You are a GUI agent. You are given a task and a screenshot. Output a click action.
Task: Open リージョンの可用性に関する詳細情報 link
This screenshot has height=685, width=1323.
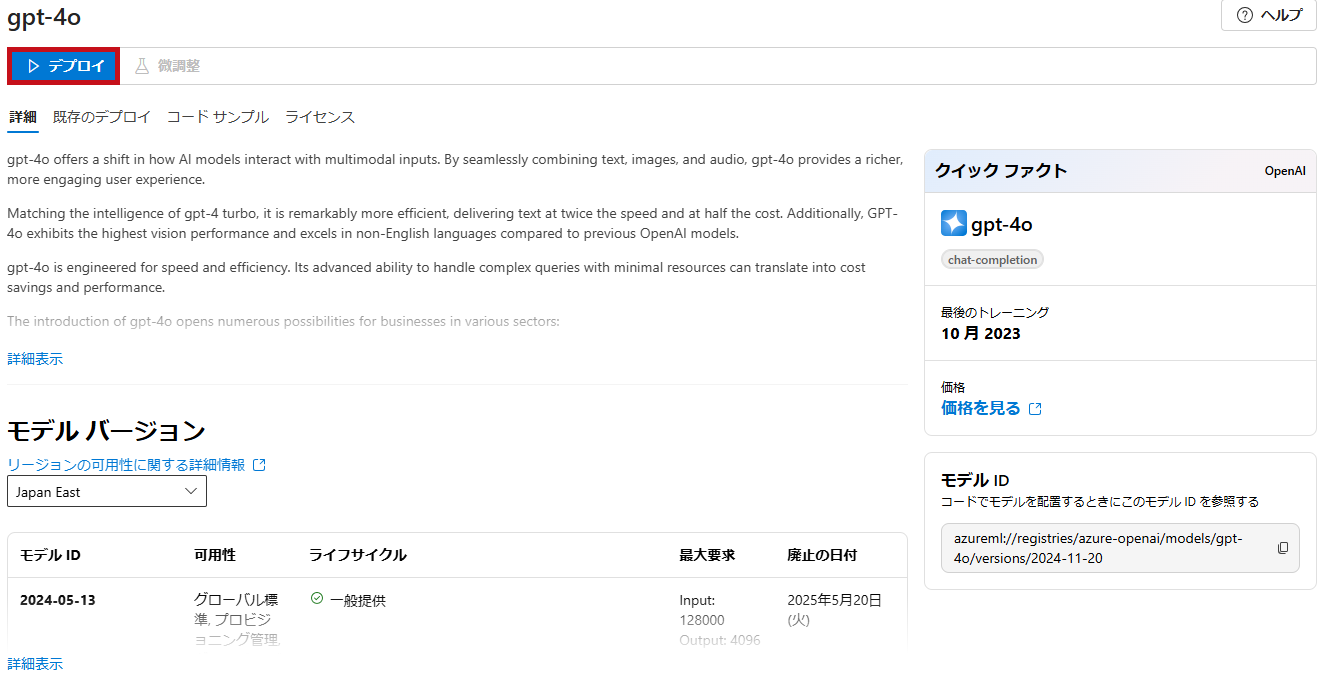126,465
